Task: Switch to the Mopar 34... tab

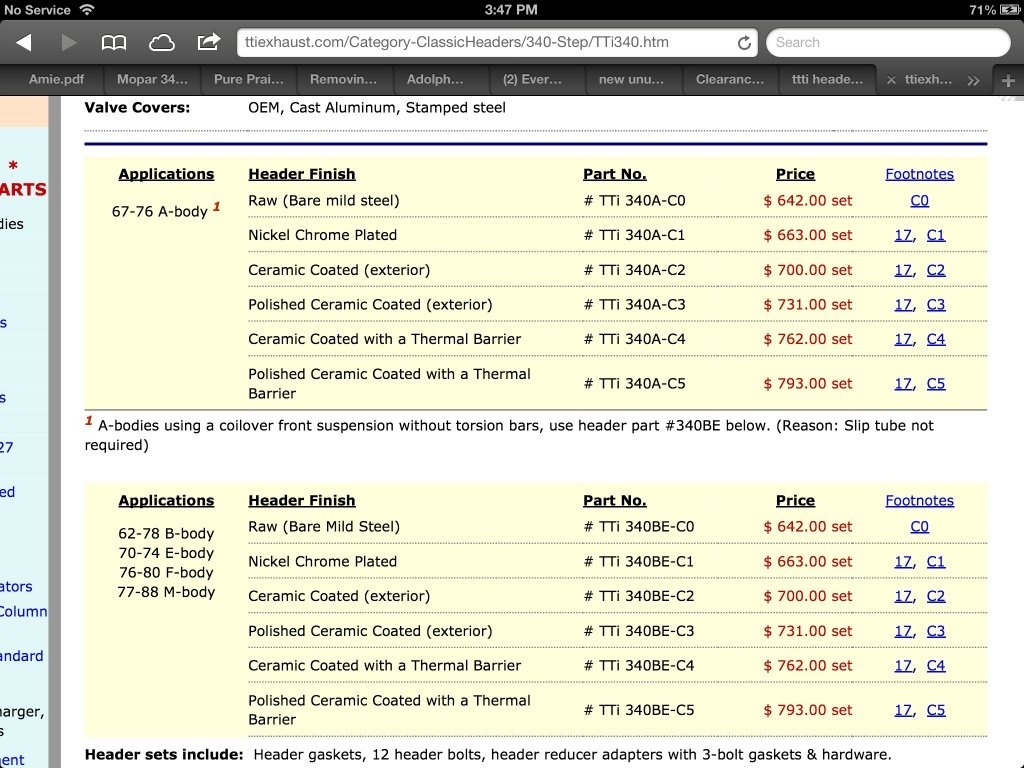Action: tap(152, 80)
